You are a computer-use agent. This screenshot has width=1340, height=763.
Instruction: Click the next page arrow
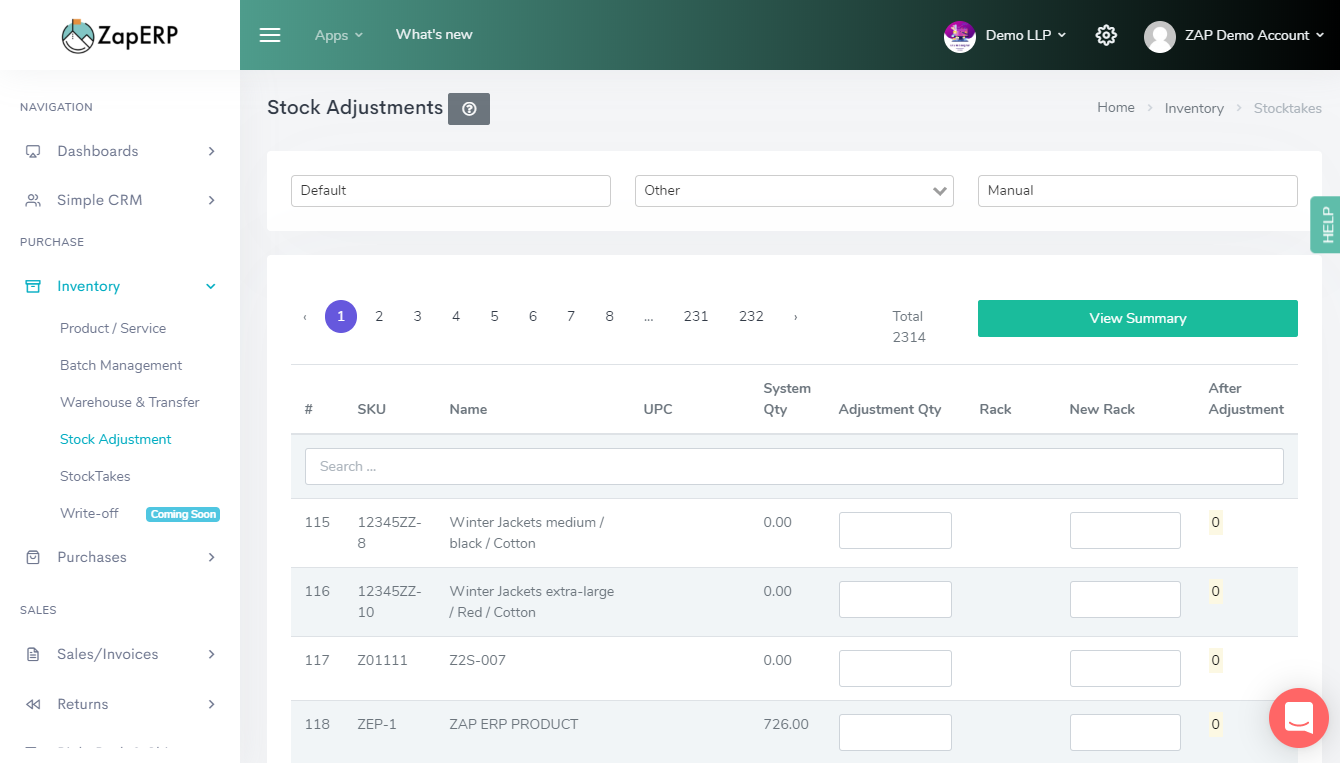click(x=795, y=317)
